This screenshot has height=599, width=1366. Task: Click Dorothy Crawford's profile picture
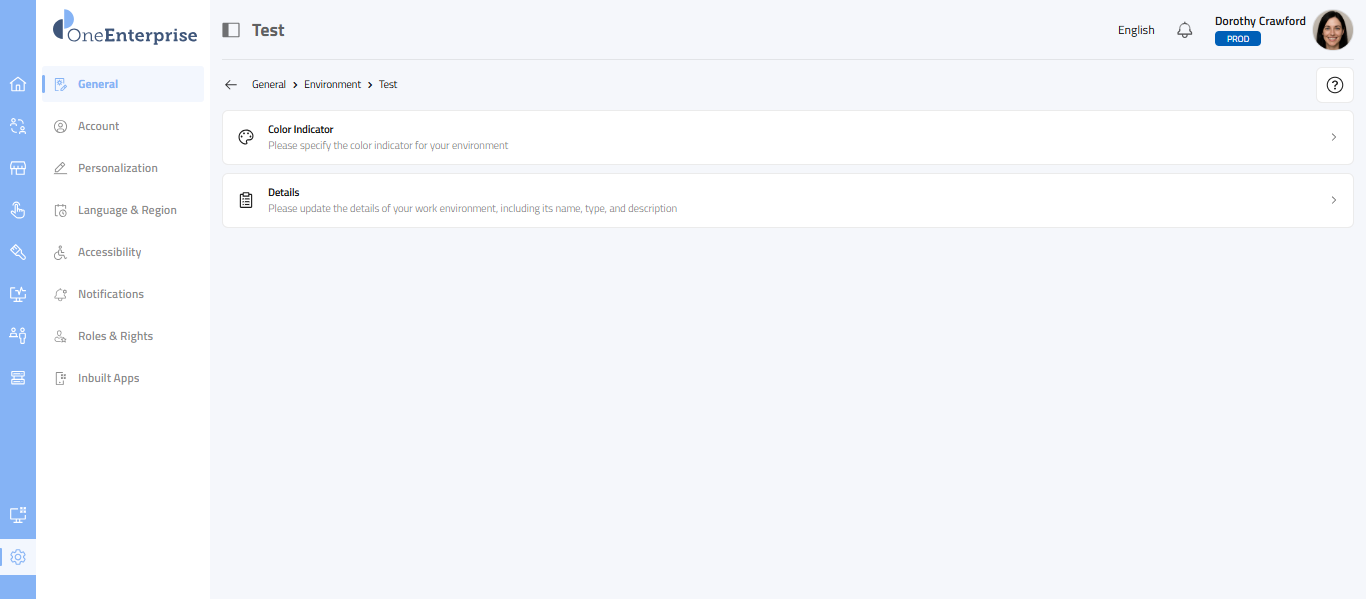coord(1332,30)
